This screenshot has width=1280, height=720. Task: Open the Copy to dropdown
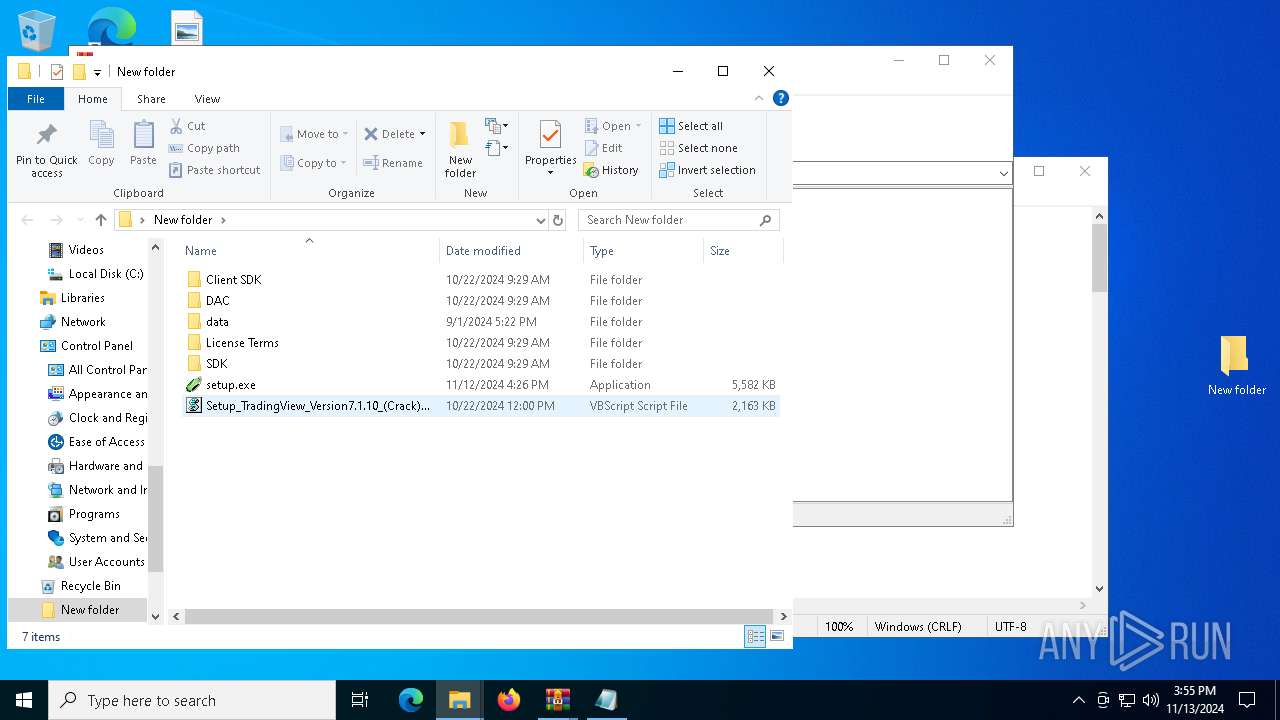tap(314, 163)
